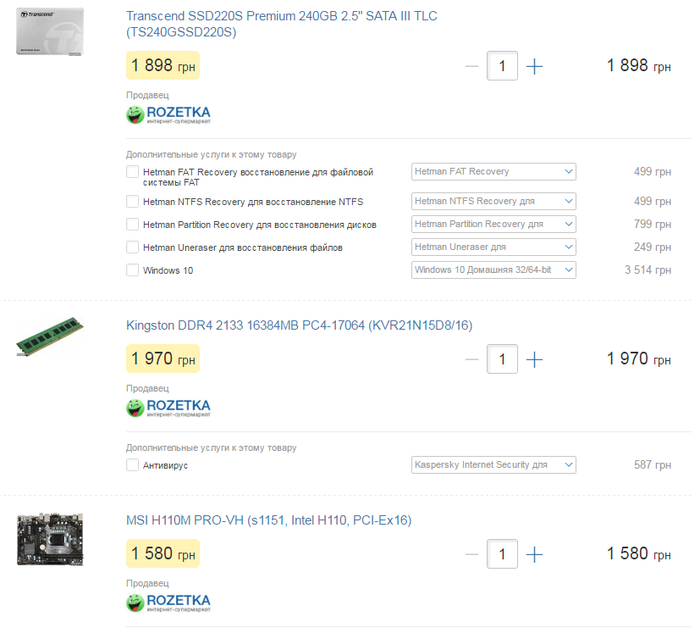Tick the Антивирус checkbox for Kingston memory
The image size is (700, 628).
tap(132, 465)
